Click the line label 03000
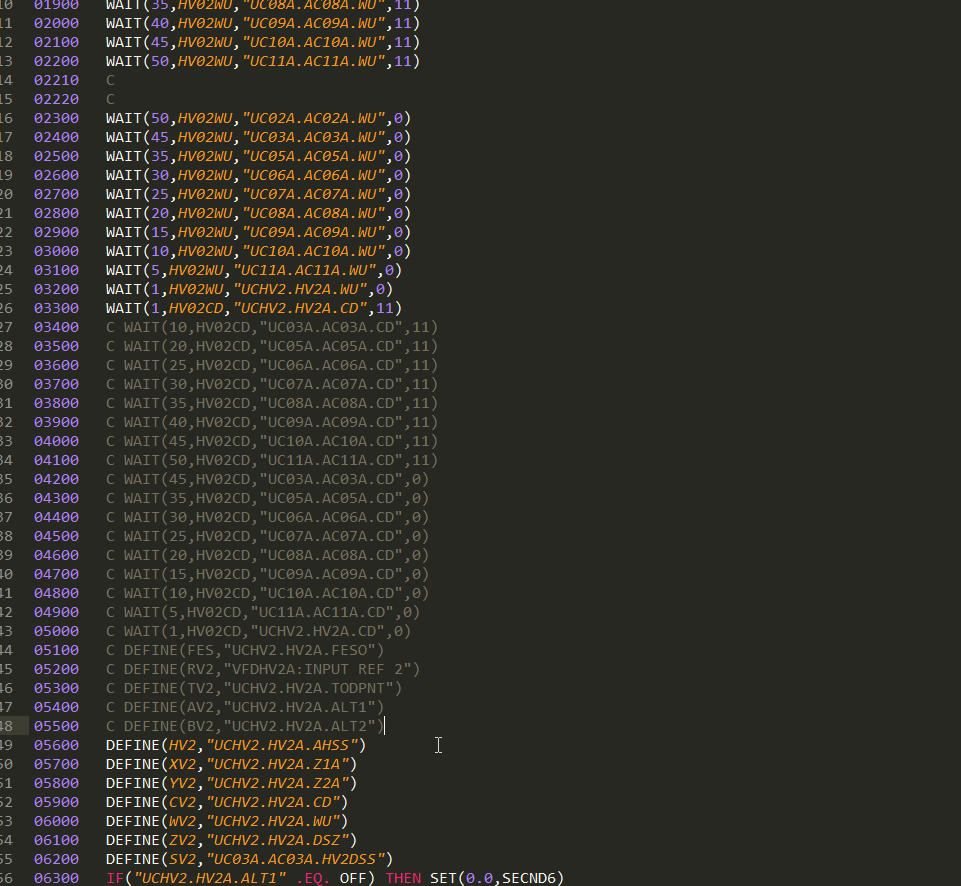The width and height of the screenshot is (961, 886). pos(56,251)
